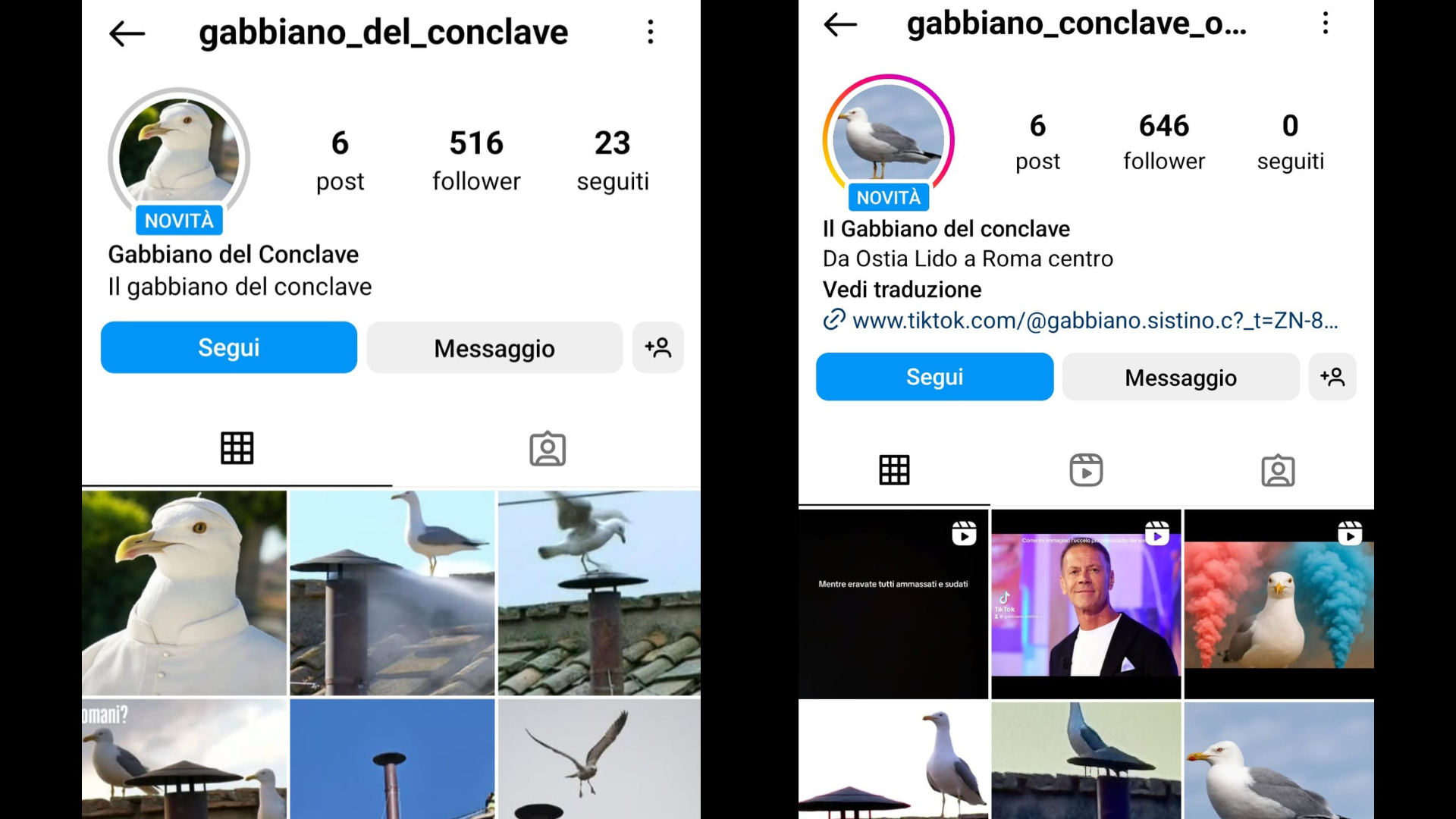Go back from gabbiano_del_conclave profile

127,33
